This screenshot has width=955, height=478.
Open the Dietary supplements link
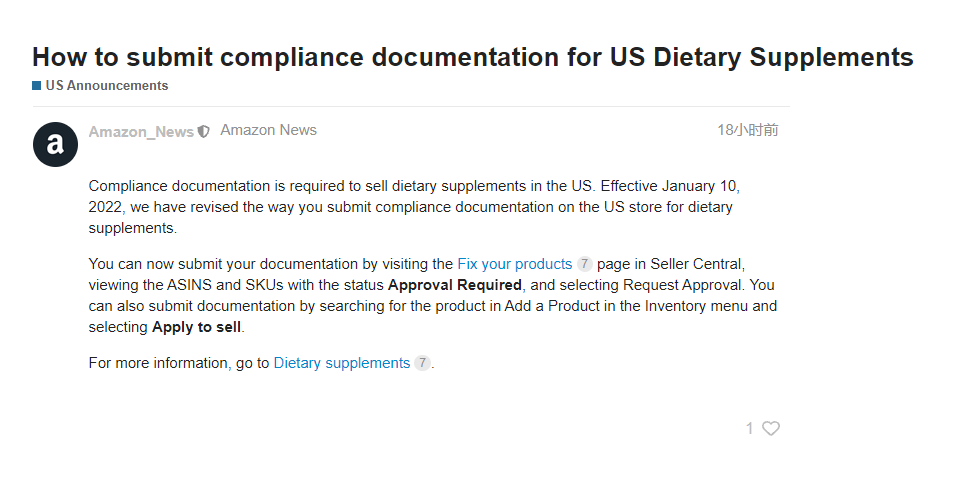(342, 364)
